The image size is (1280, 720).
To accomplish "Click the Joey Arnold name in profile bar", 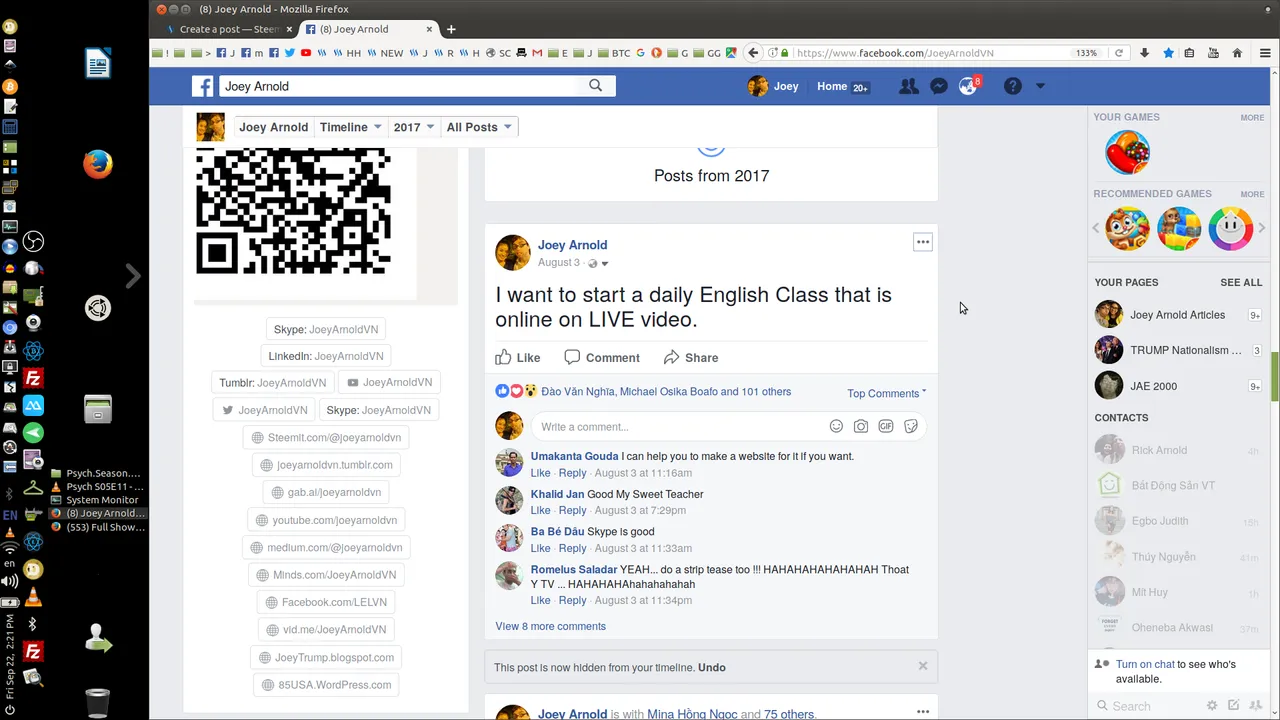I will (x=273, y=127).
